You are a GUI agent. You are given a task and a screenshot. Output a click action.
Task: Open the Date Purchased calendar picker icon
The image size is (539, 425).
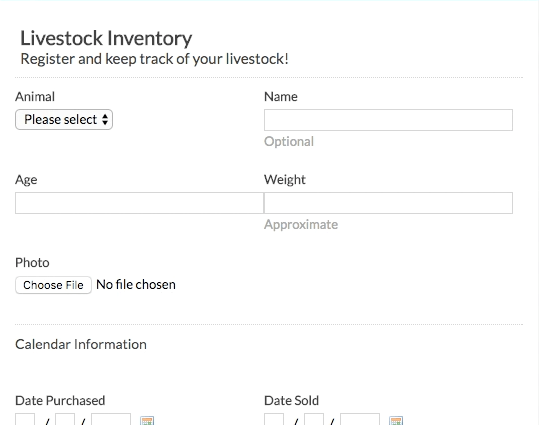point(147,421)
